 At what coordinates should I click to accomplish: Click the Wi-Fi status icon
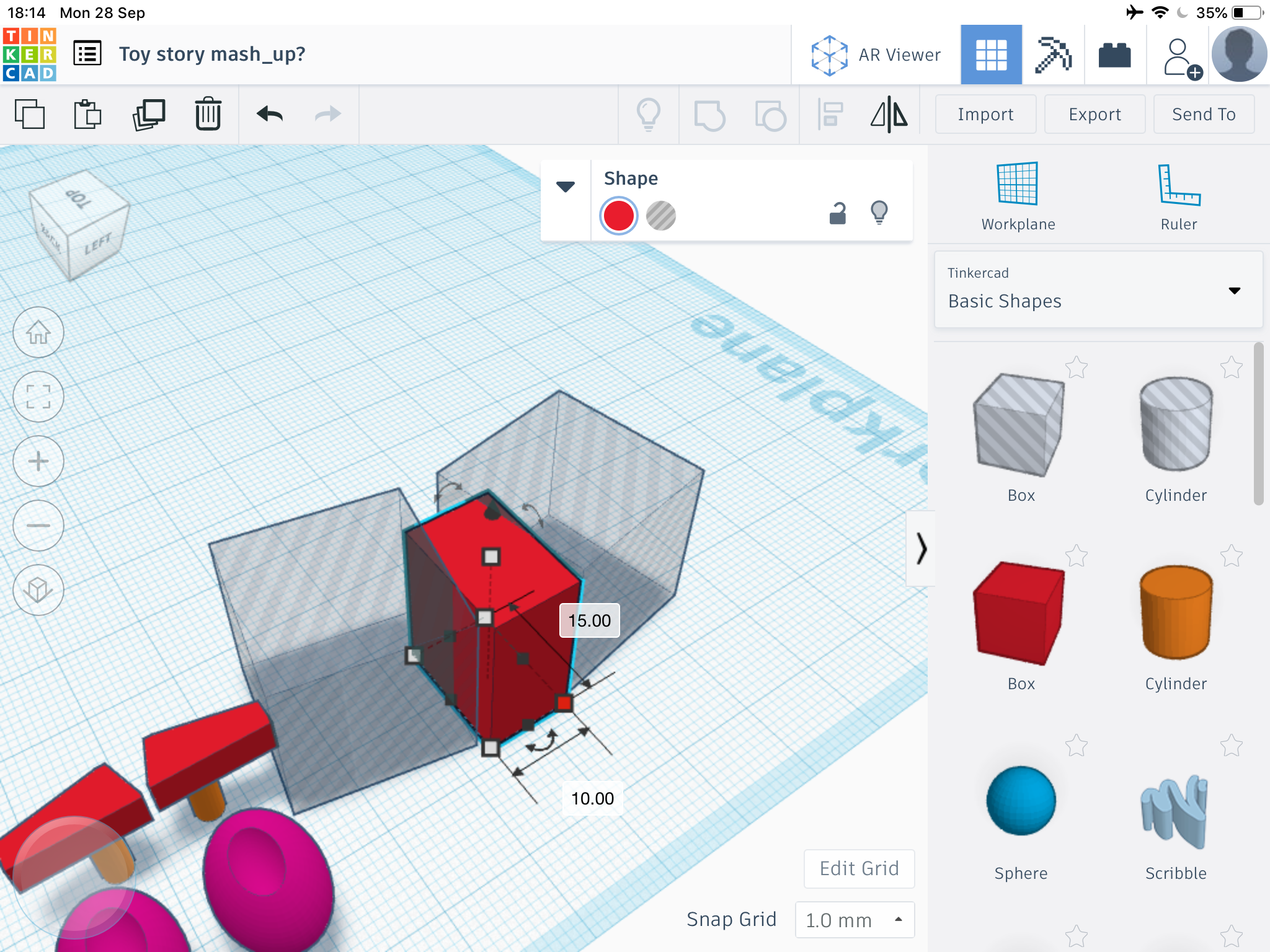coord(1160,12)
